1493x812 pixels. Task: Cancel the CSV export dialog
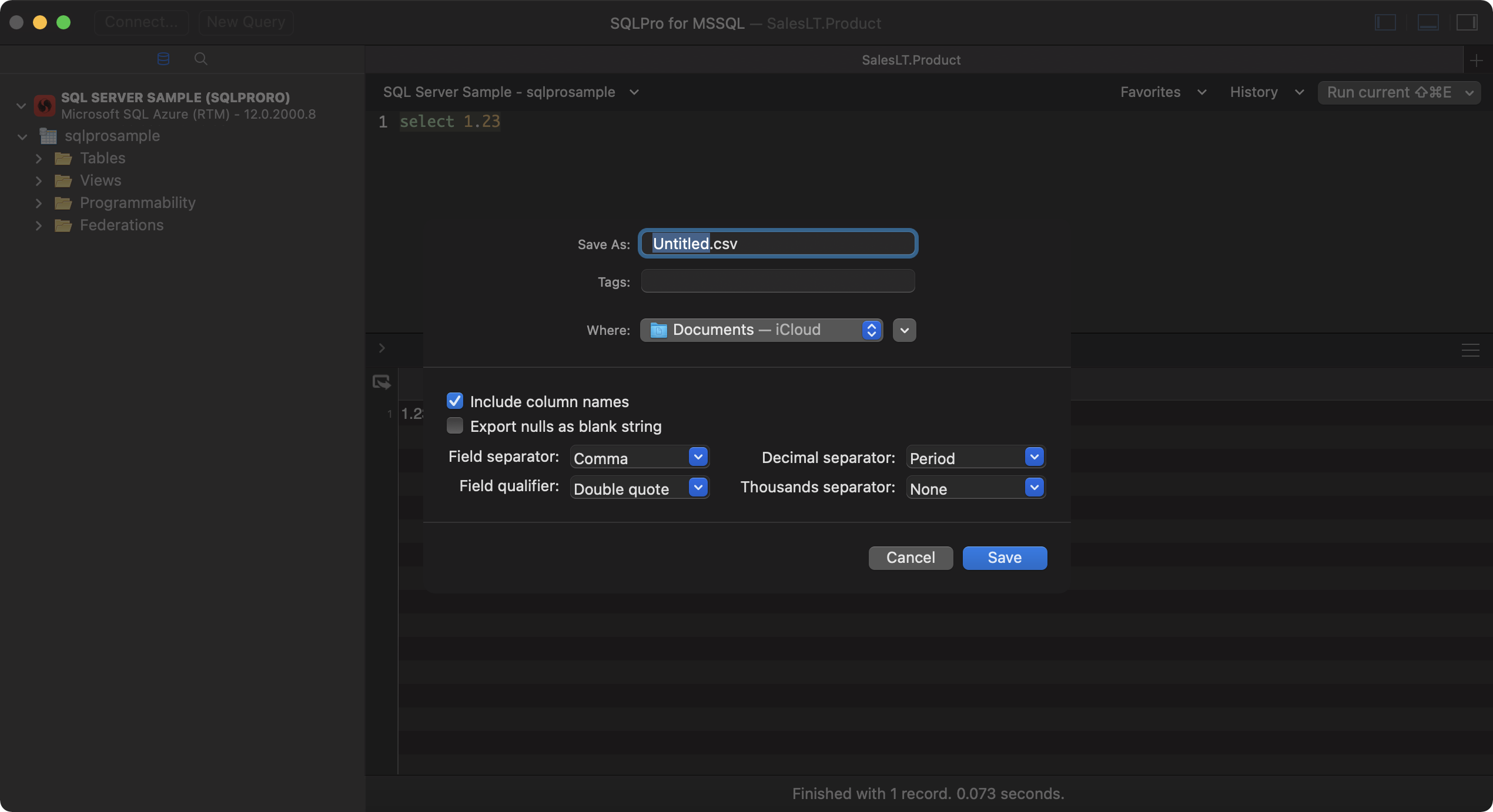910,558
